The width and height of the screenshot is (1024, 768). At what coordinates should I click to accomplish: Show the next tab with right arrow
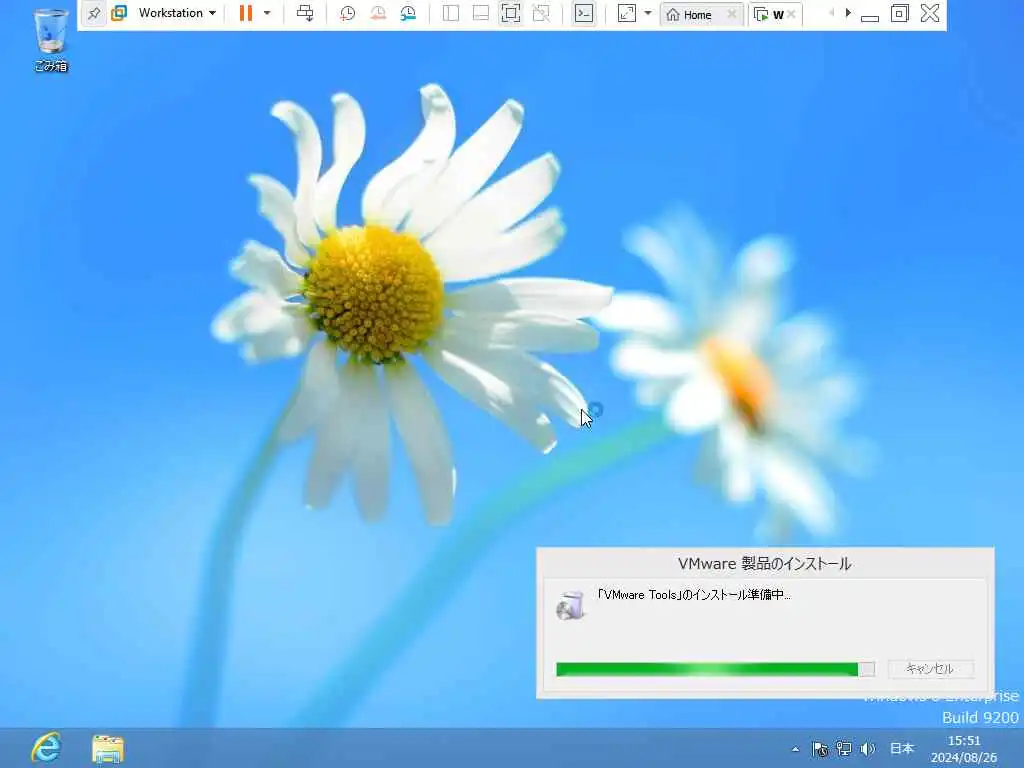point(848,13)
